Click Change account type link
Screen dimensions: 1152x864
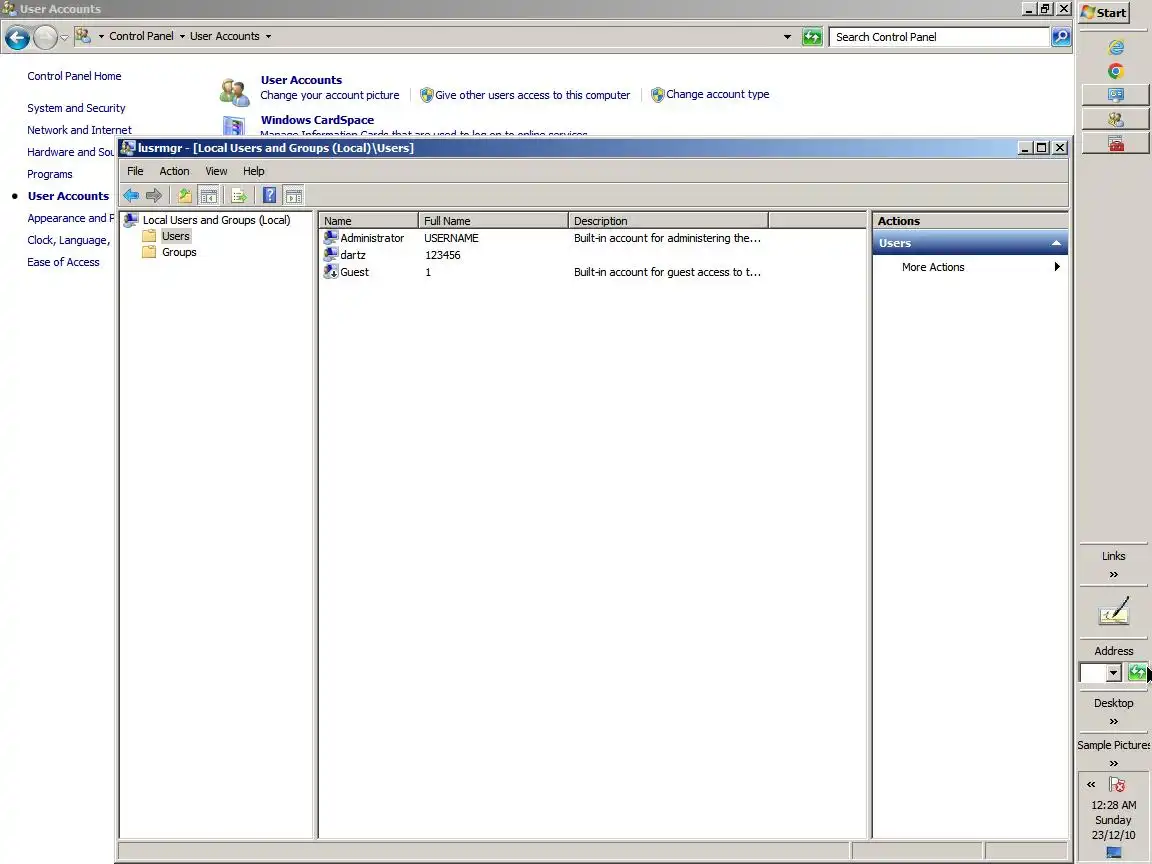pos(718,94)
